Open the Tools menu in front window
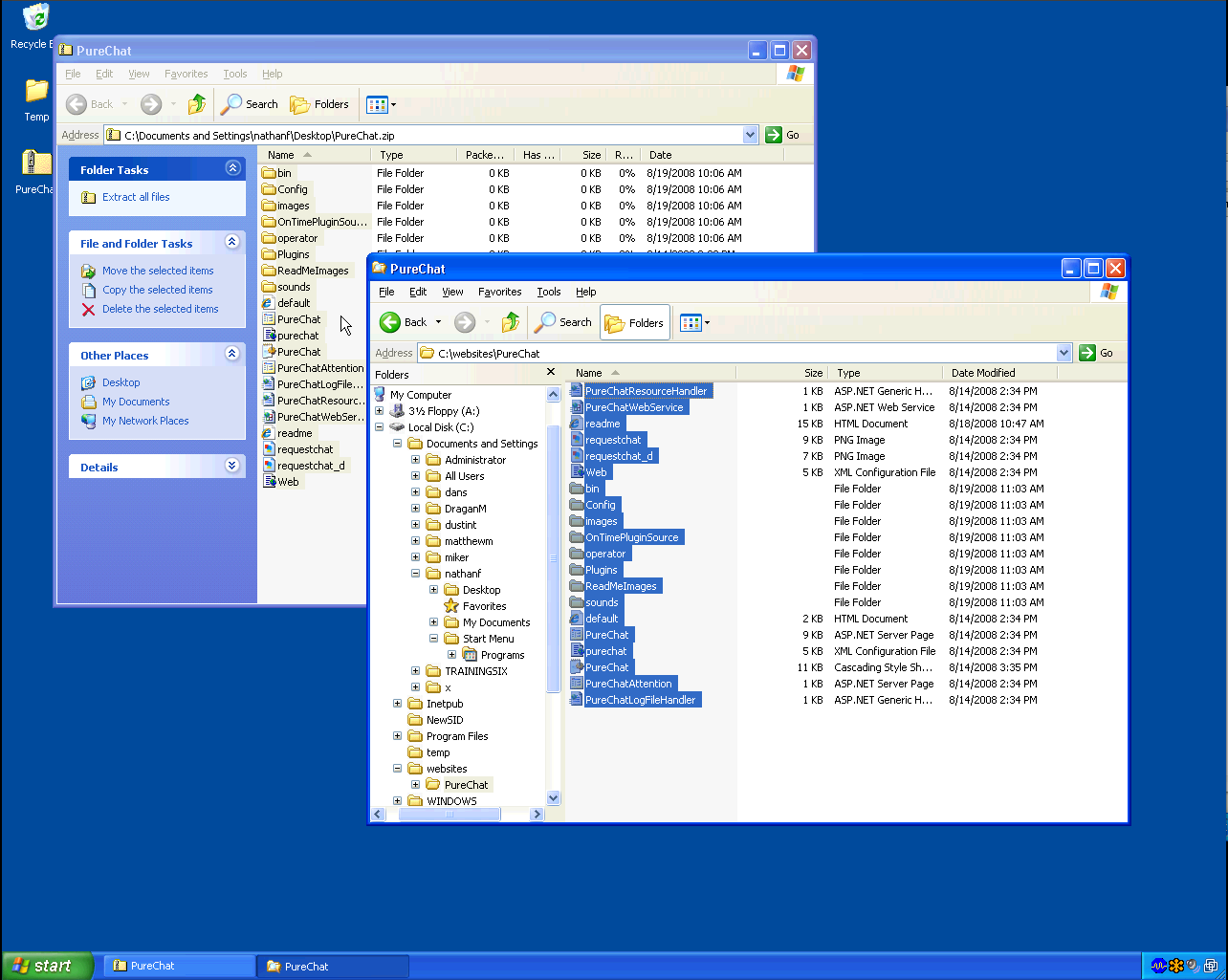Screen dimensions: 1228x980 [549, 292]
